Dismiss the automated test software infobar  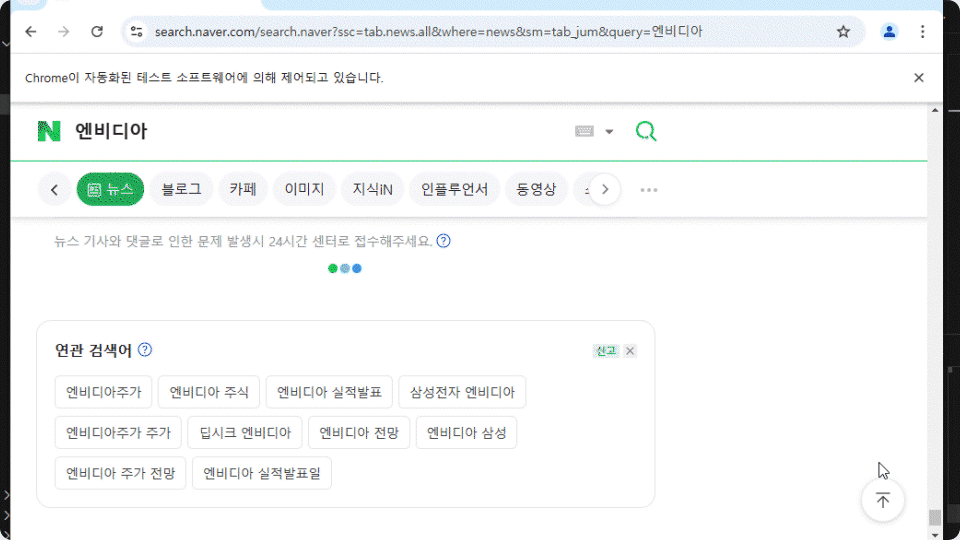coord(918,78)
